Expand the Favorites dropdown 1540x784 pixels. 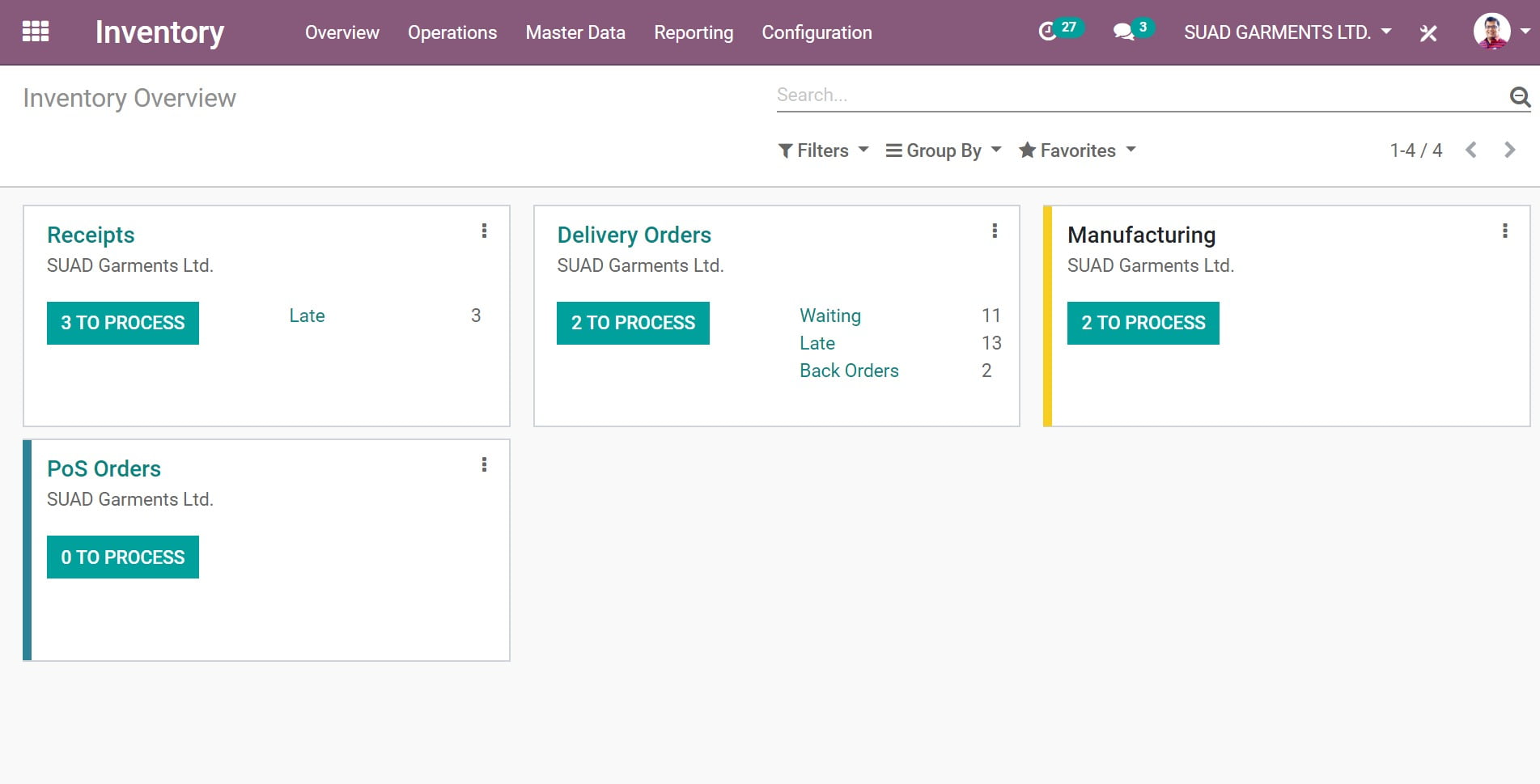click(1077, 150)
